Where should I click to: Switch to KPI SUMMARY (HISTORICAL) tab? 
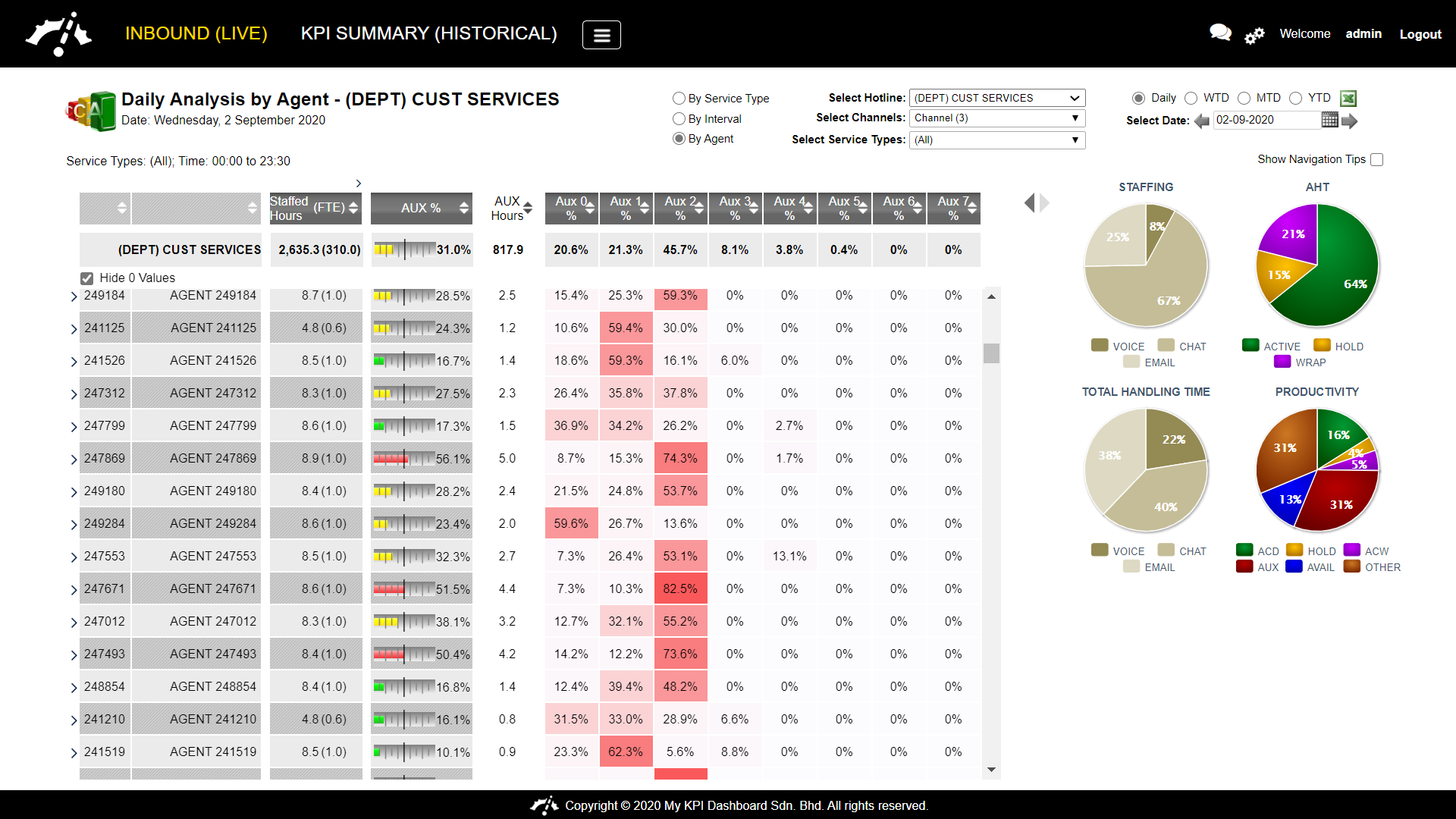pos(429,33)
